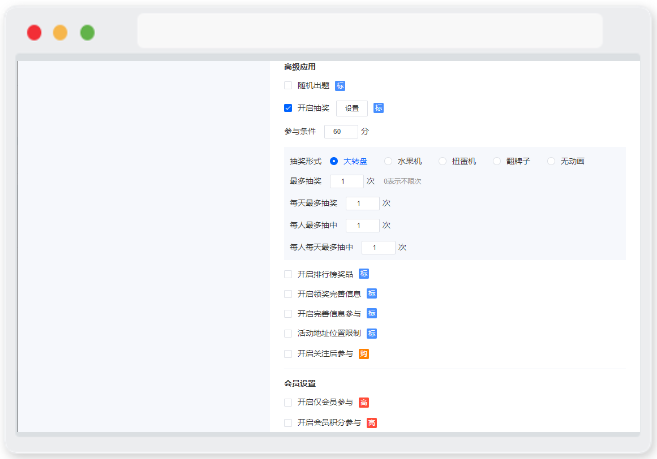
Task: Click the 抽奖形式 label
Action: (x=305, y=161)
